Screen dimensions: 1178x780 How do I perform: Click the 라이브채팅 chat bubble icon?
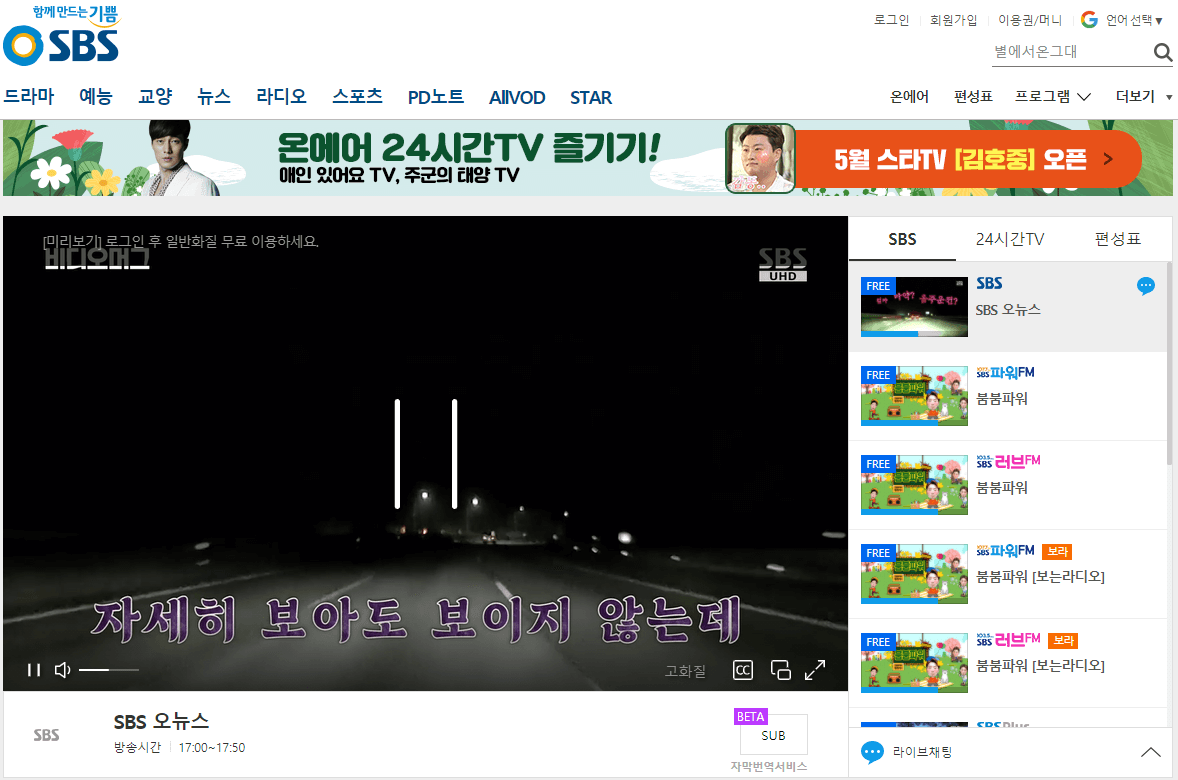(872, 752)
